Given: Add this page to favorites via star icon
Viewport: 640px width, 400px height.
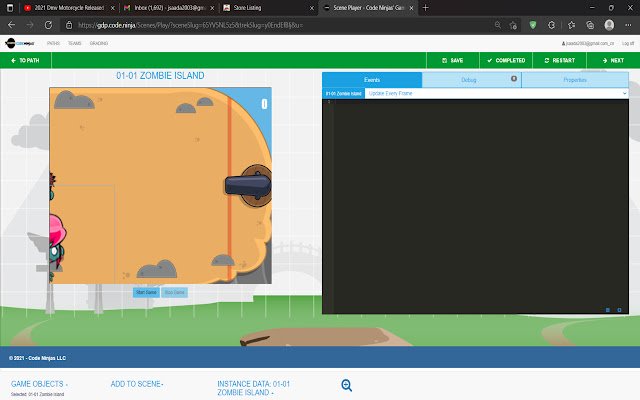Looking at the screenshot, I should (x=513, y=25).
